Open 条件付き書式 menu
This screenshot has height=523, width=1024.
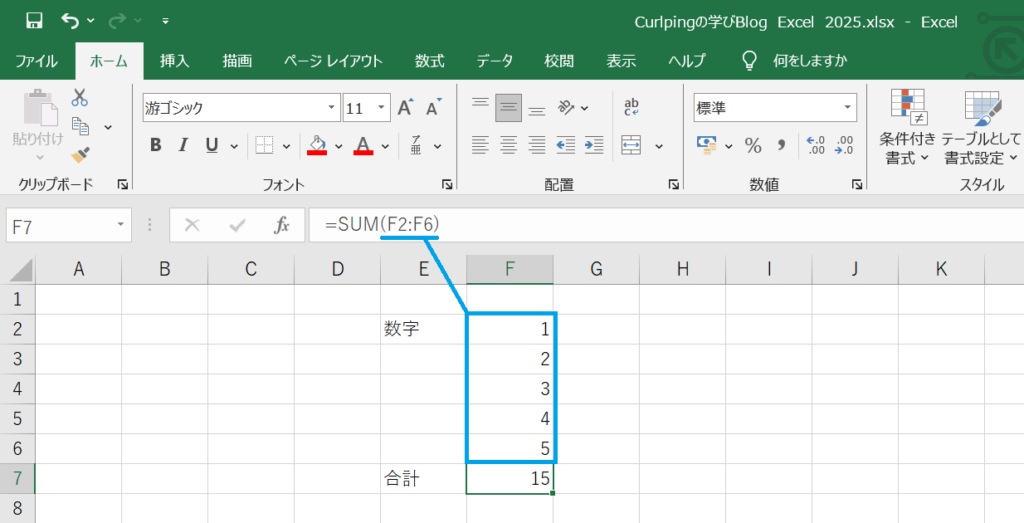907,127
